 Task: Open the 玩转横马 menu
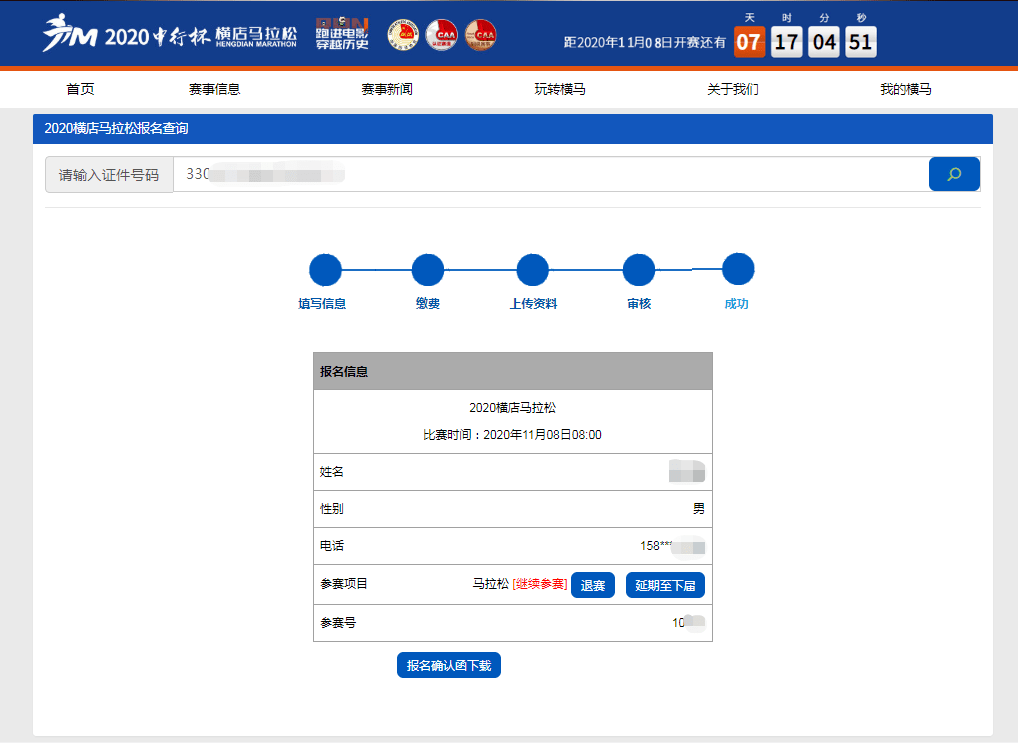pos(560,89)
